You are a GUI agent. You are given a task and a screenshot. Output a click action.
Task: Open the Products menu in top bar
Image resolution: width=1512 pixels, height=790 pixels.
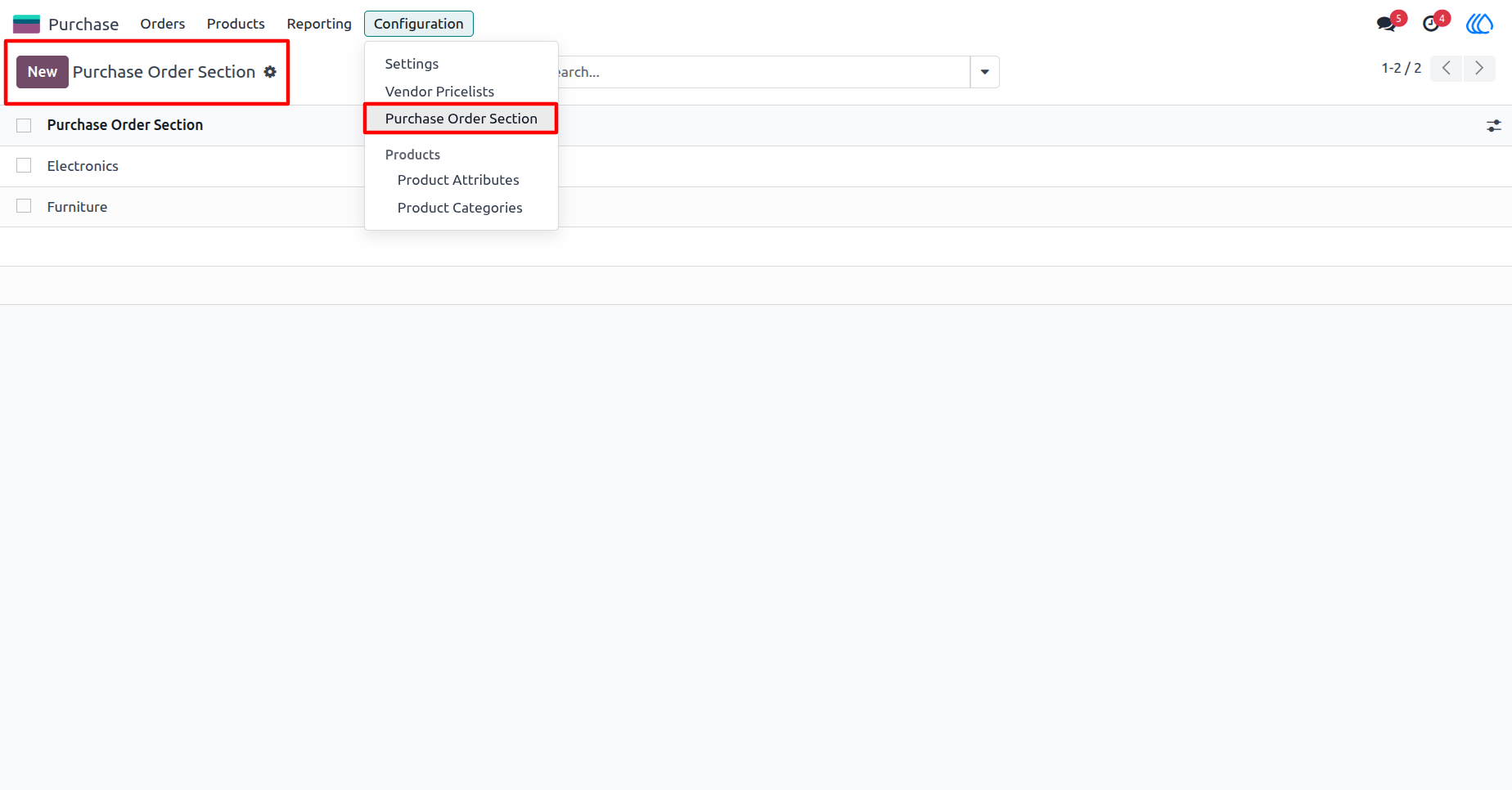pyautogui.click(x=236, y=24)
